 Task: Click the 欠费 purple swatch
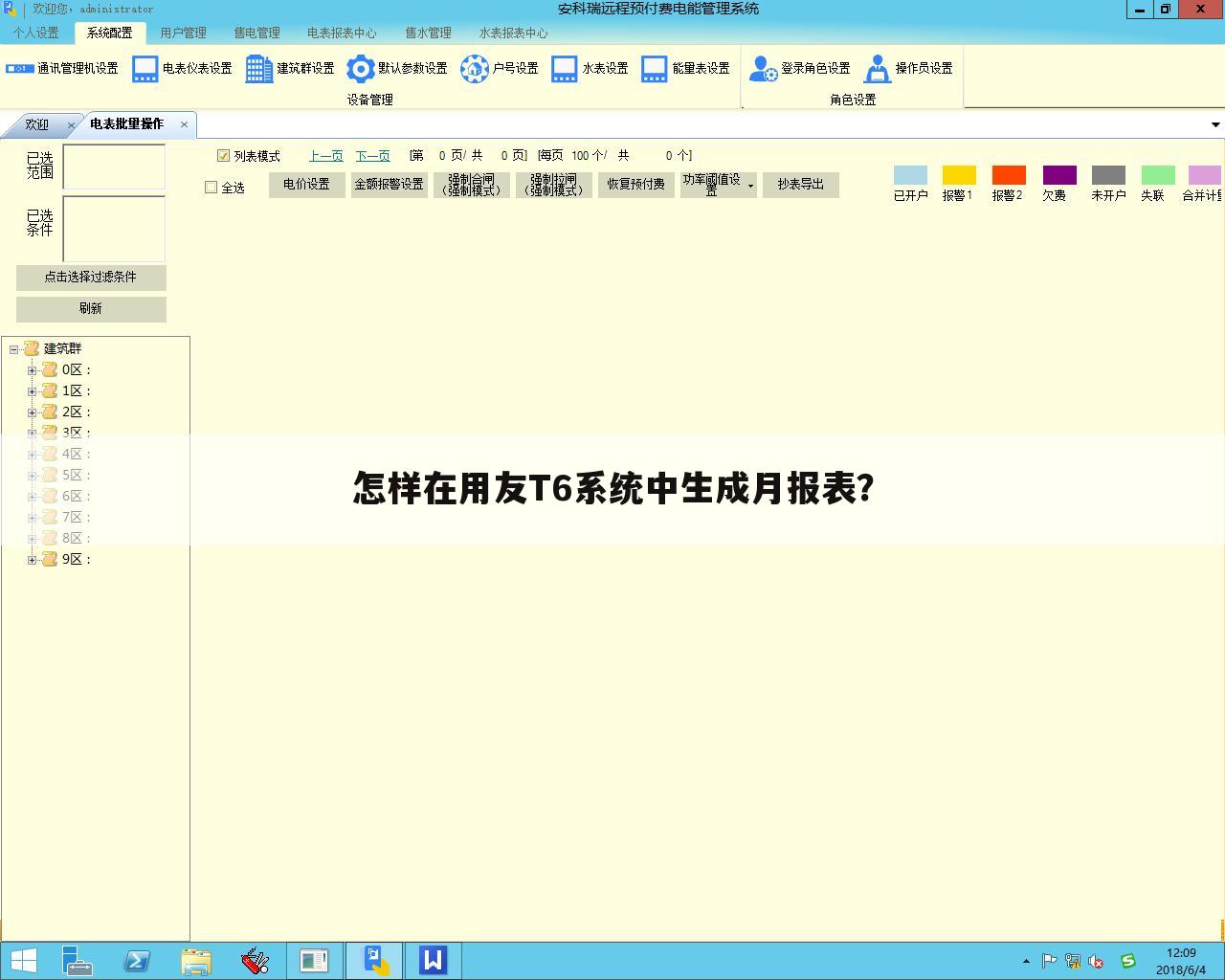(x=1059, y=175)
